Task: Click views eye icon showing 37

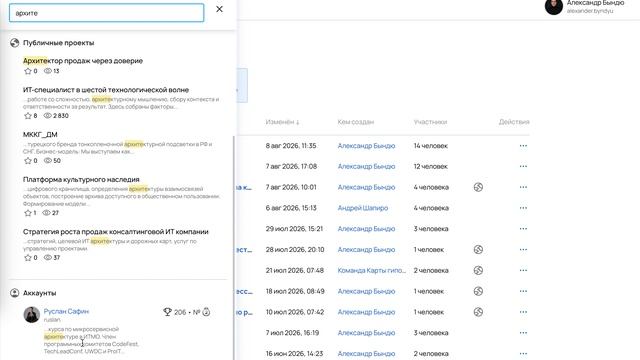Action: 48,258
